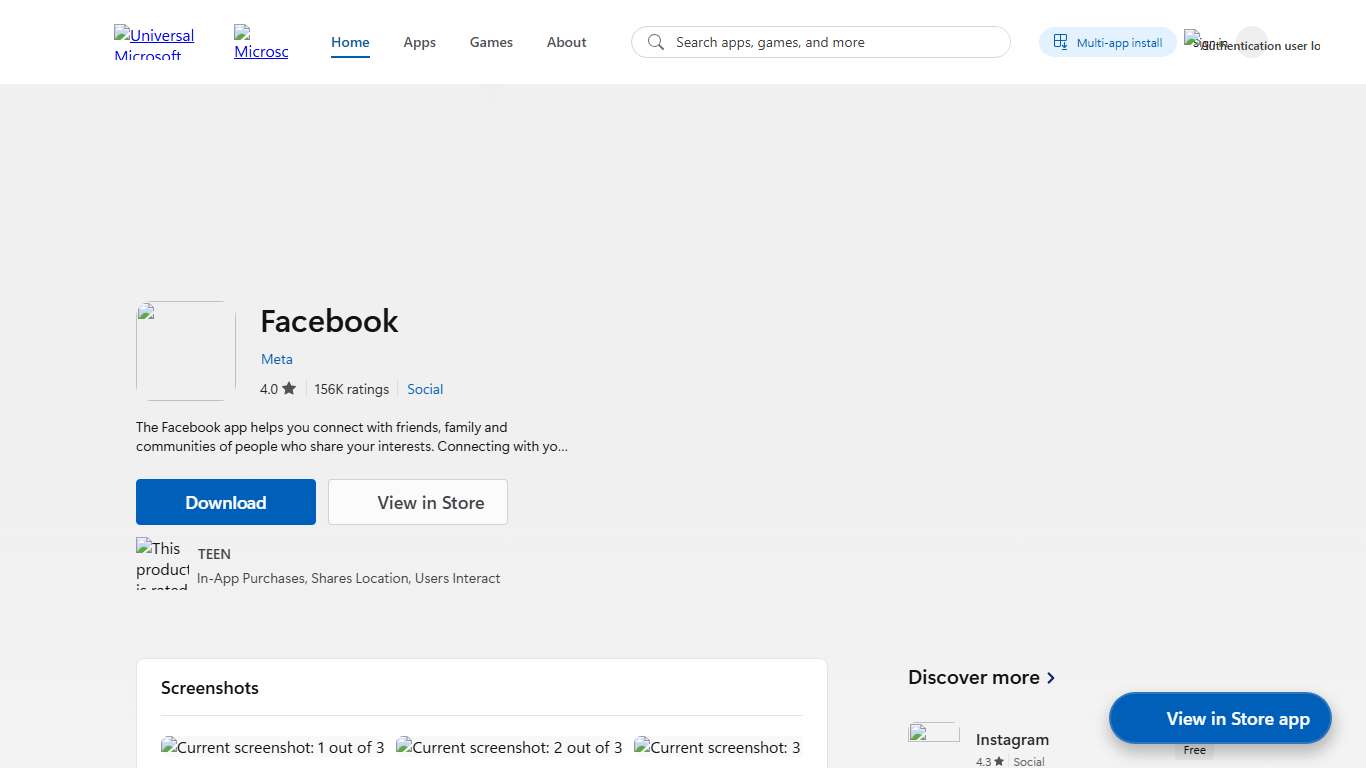Click the TEEN rating badge
The image size is (1366, 768).
tap(160, 563)
